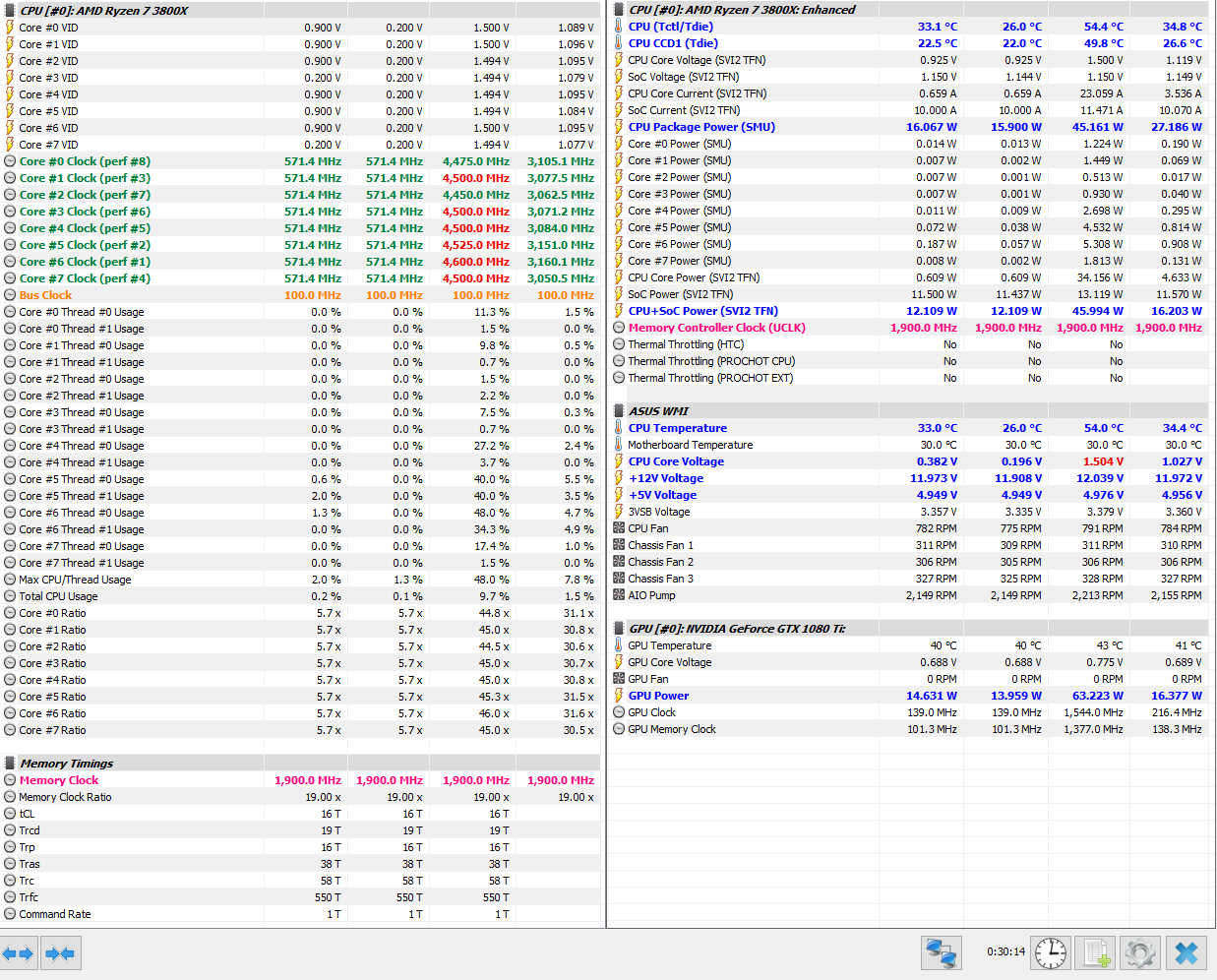The height and width of the screenshot is (980, 1217).
Task: Select the Core #2 Thread #1 Usage label
Action: coord(82,396)
